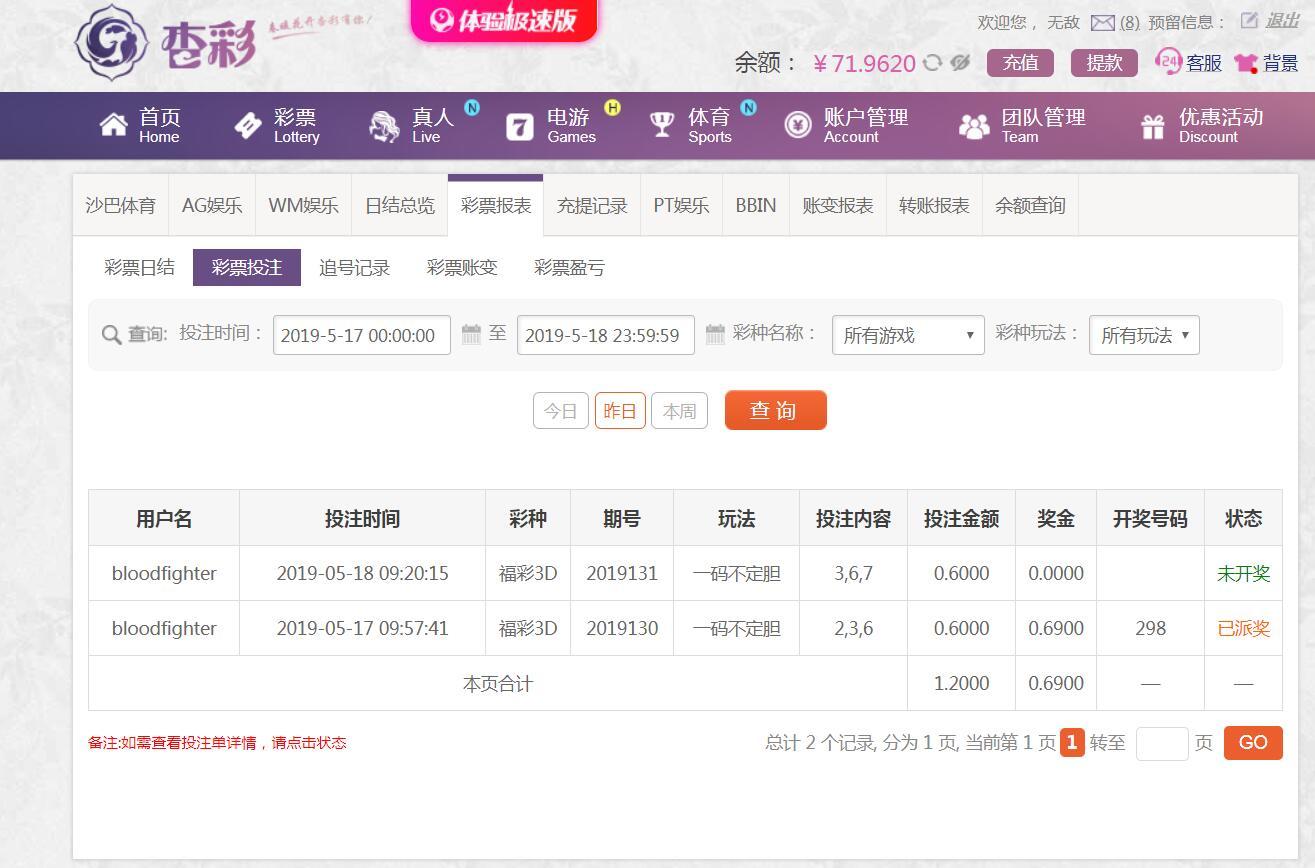Screen dimensions: 1315x868
Task: Open the PT娱乐 tab
Action: tap(681, 206)
